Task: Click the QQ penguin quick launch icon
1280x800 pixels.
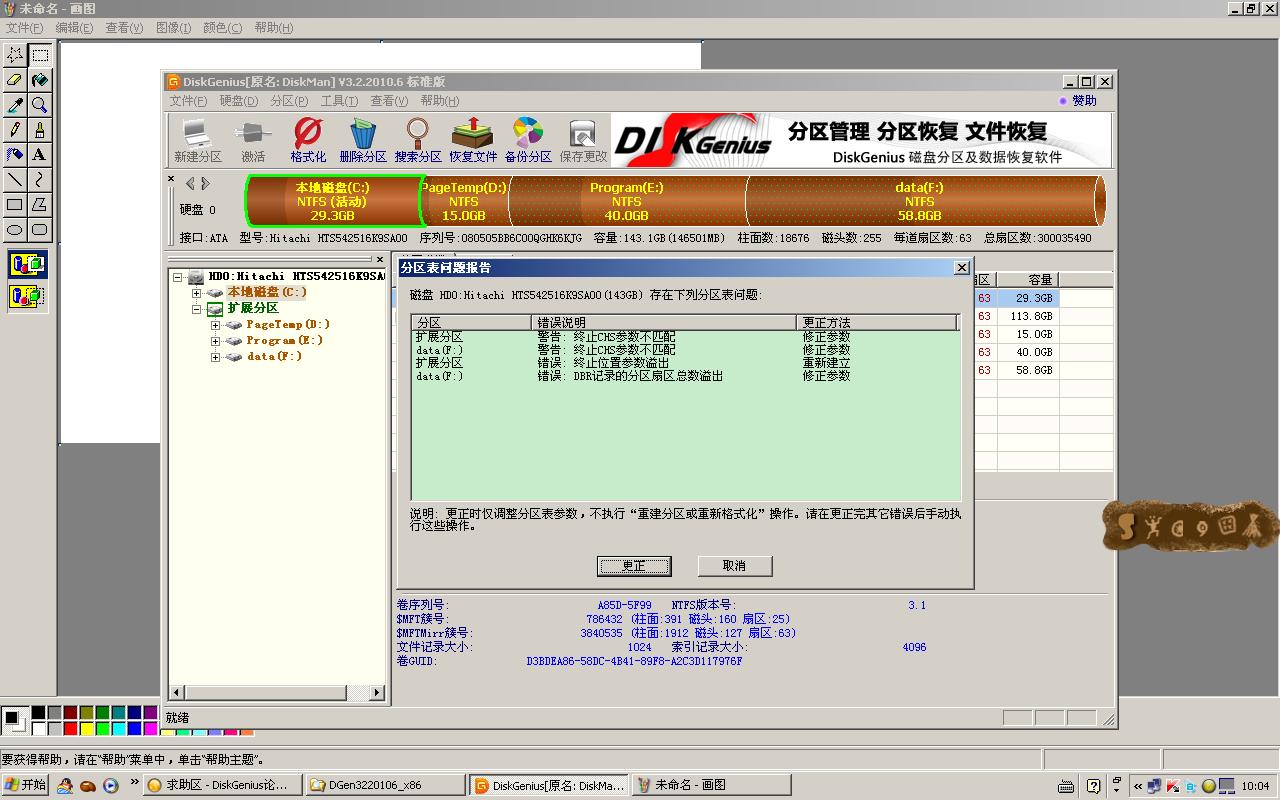Action: click(x=65, y=785)
